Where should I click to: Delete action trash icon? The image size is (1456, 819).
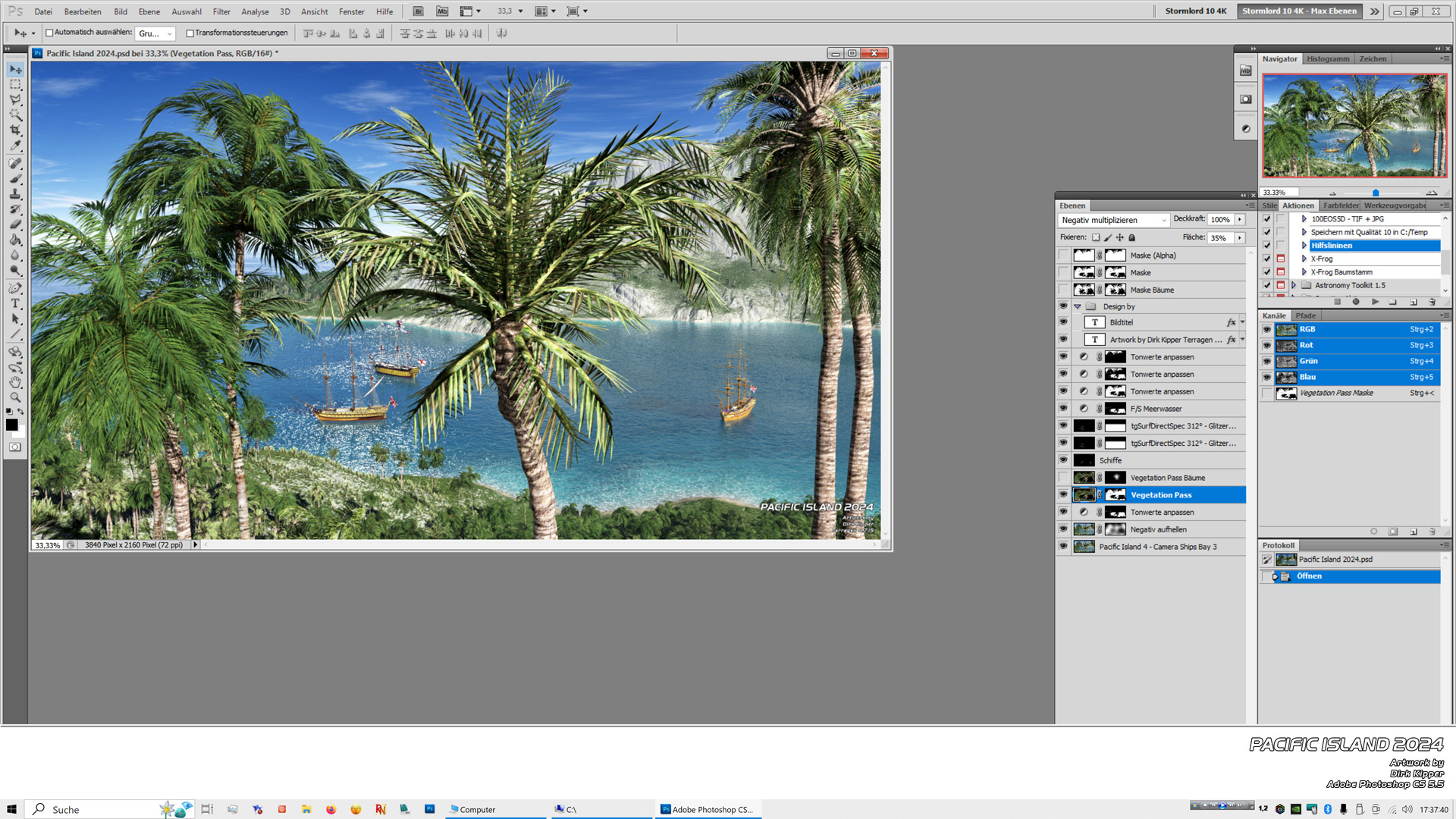tap(1432, 302)
